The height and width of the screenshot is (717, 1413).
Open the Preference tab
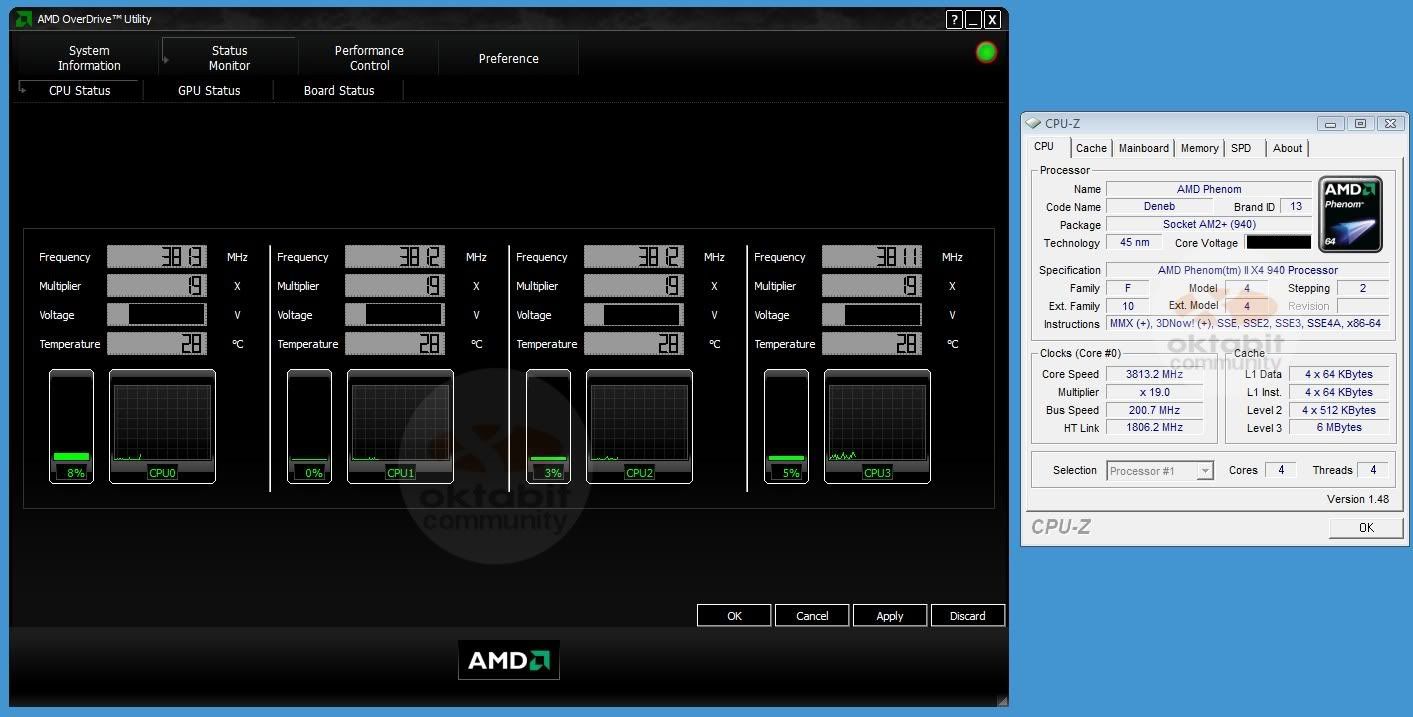[508, 58]
